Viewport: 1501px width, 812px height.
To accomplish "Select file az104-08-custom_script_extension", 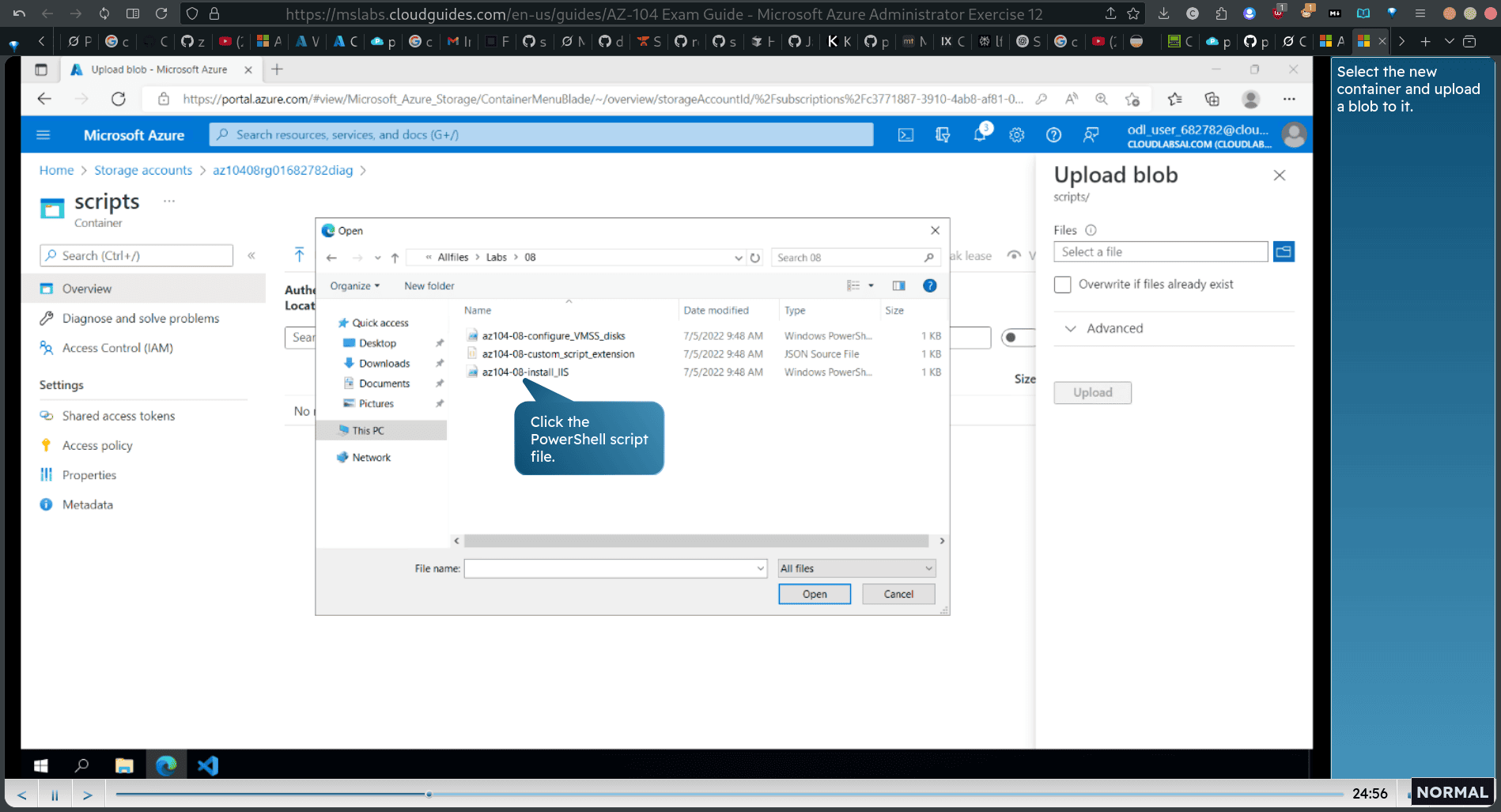I will point(558,354).
